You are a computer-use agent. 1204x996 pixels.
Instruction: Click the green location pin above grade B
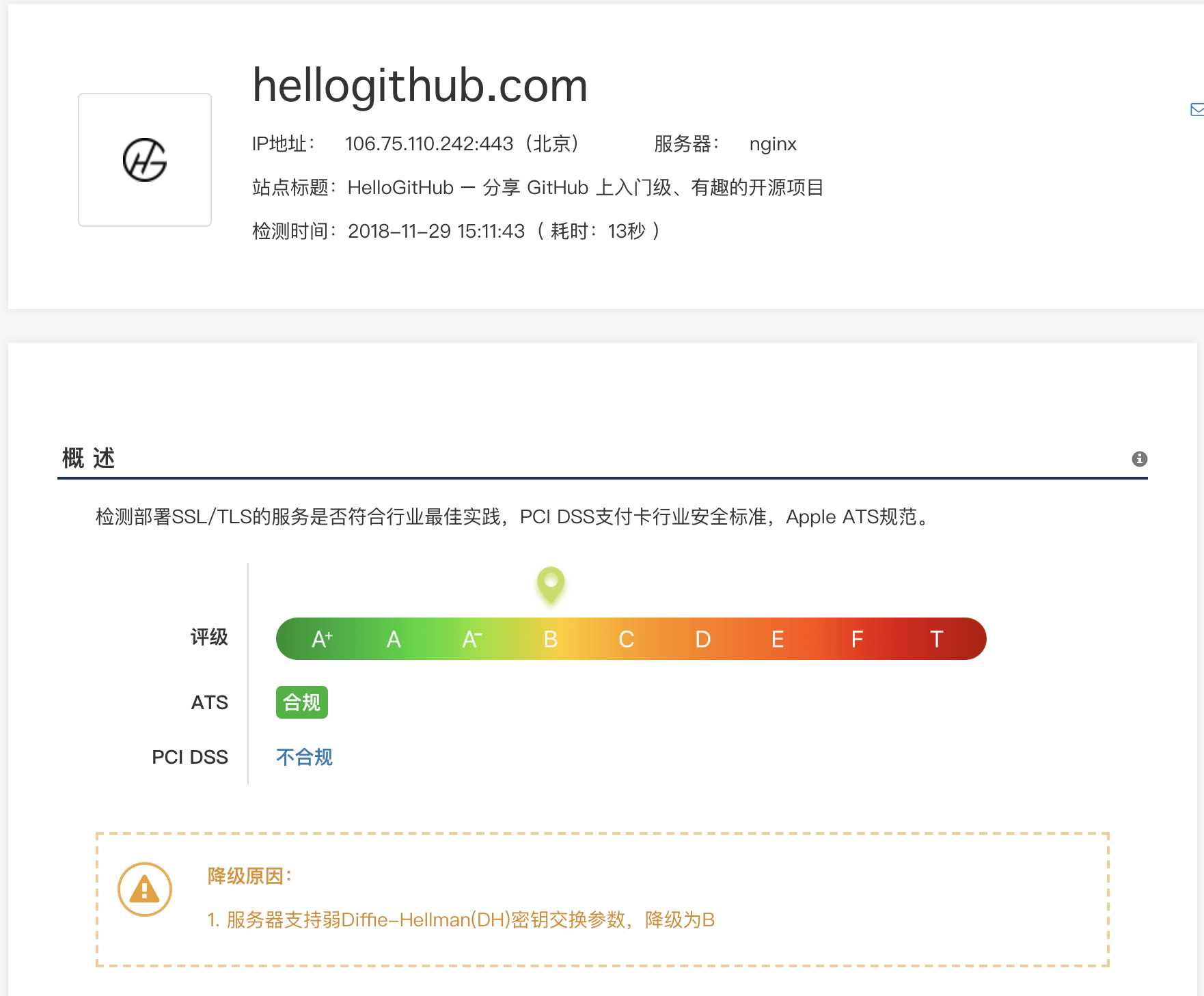551,585
